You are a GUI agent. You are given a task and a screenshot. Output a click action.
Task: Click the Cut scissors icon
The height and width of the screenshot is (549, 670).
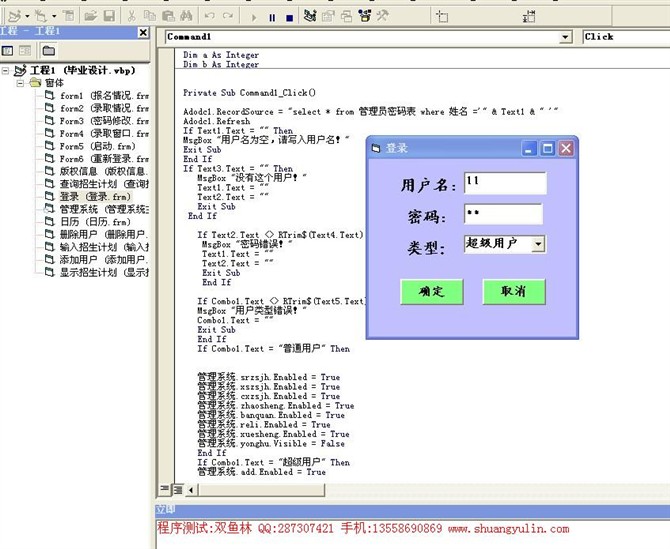[x=132, y=16]
